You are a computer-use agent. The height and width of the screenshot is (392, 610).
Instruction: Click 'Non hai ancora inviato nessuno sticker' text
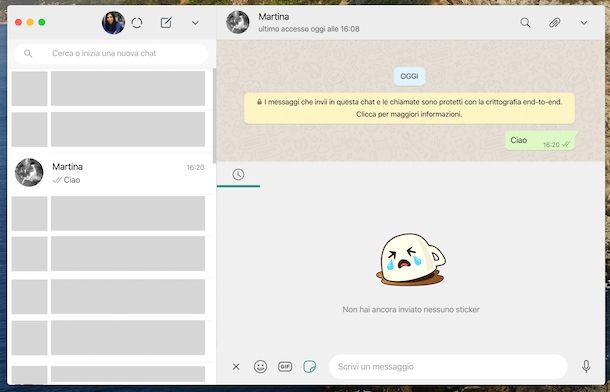[x=411, y=310]
